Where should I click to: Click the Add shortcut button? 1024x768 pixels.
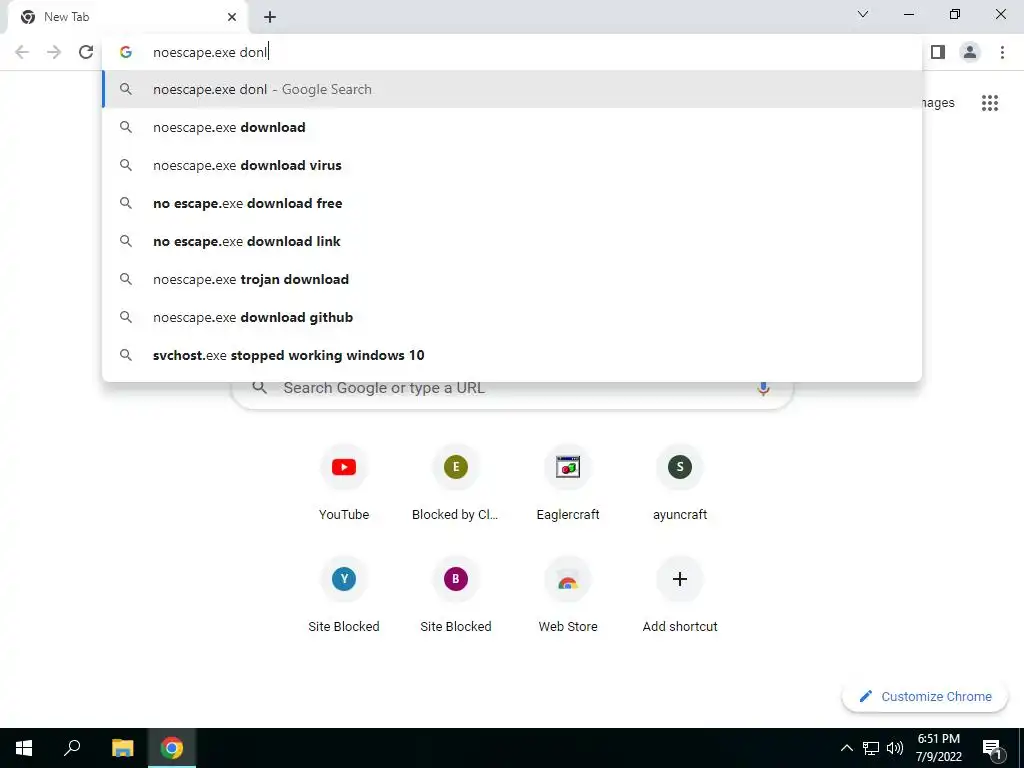click(680, 594)
